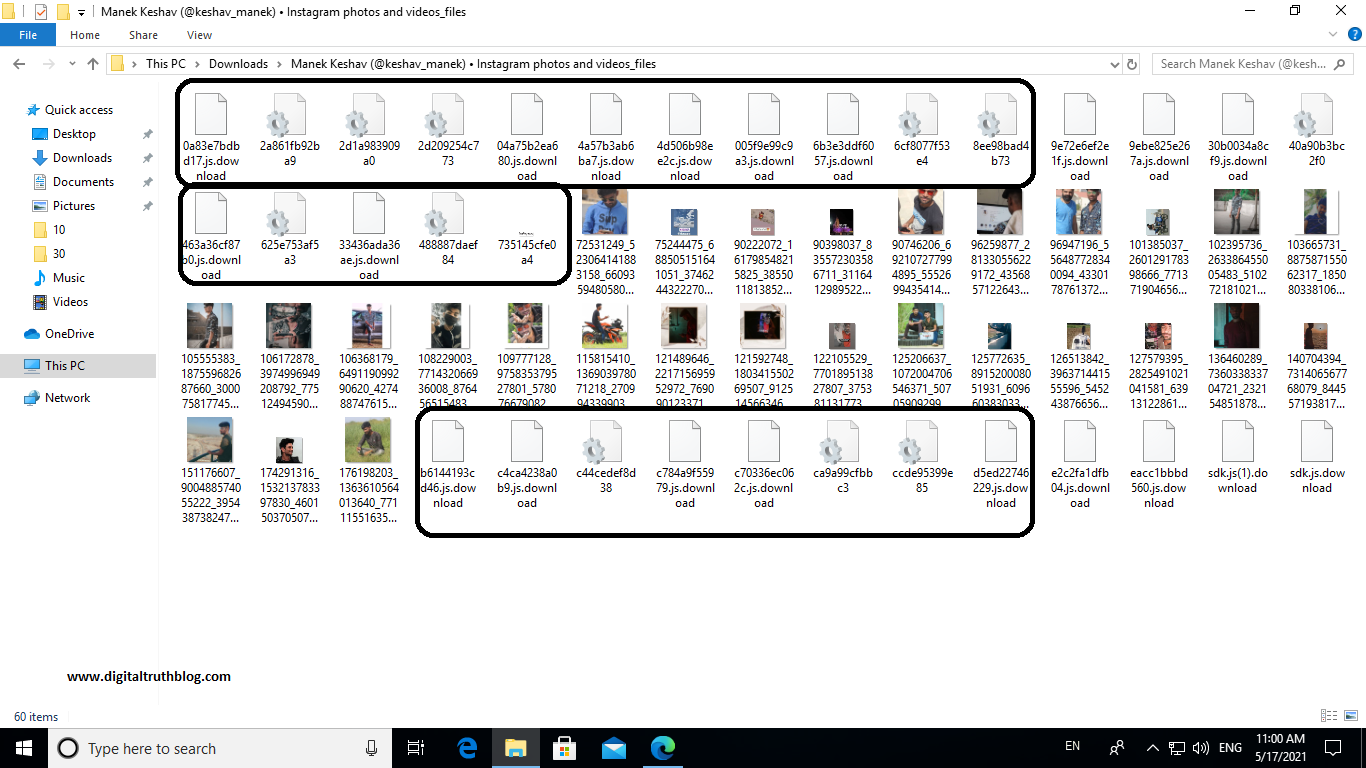The image size is (1366, 768).
Task: Open the Share ribbon tab
Action: [x=143, y=35]
